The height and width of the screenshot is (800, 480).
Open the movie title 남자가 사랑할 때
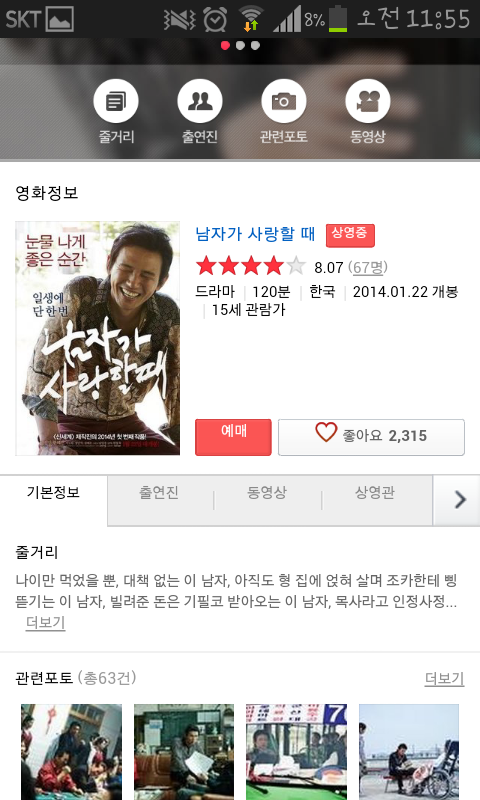(255, 234)
